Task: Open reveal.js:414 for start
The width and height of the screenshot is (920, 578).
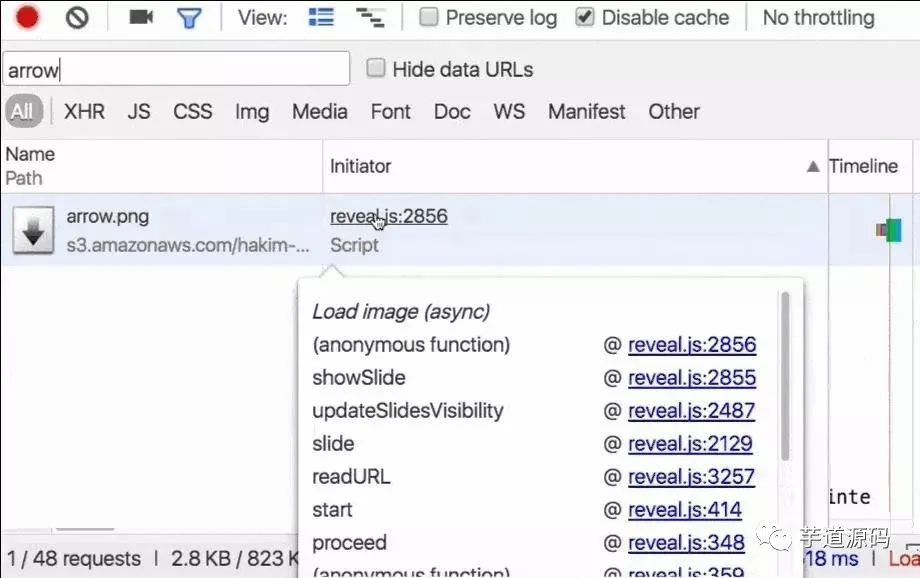Action: 685,509
